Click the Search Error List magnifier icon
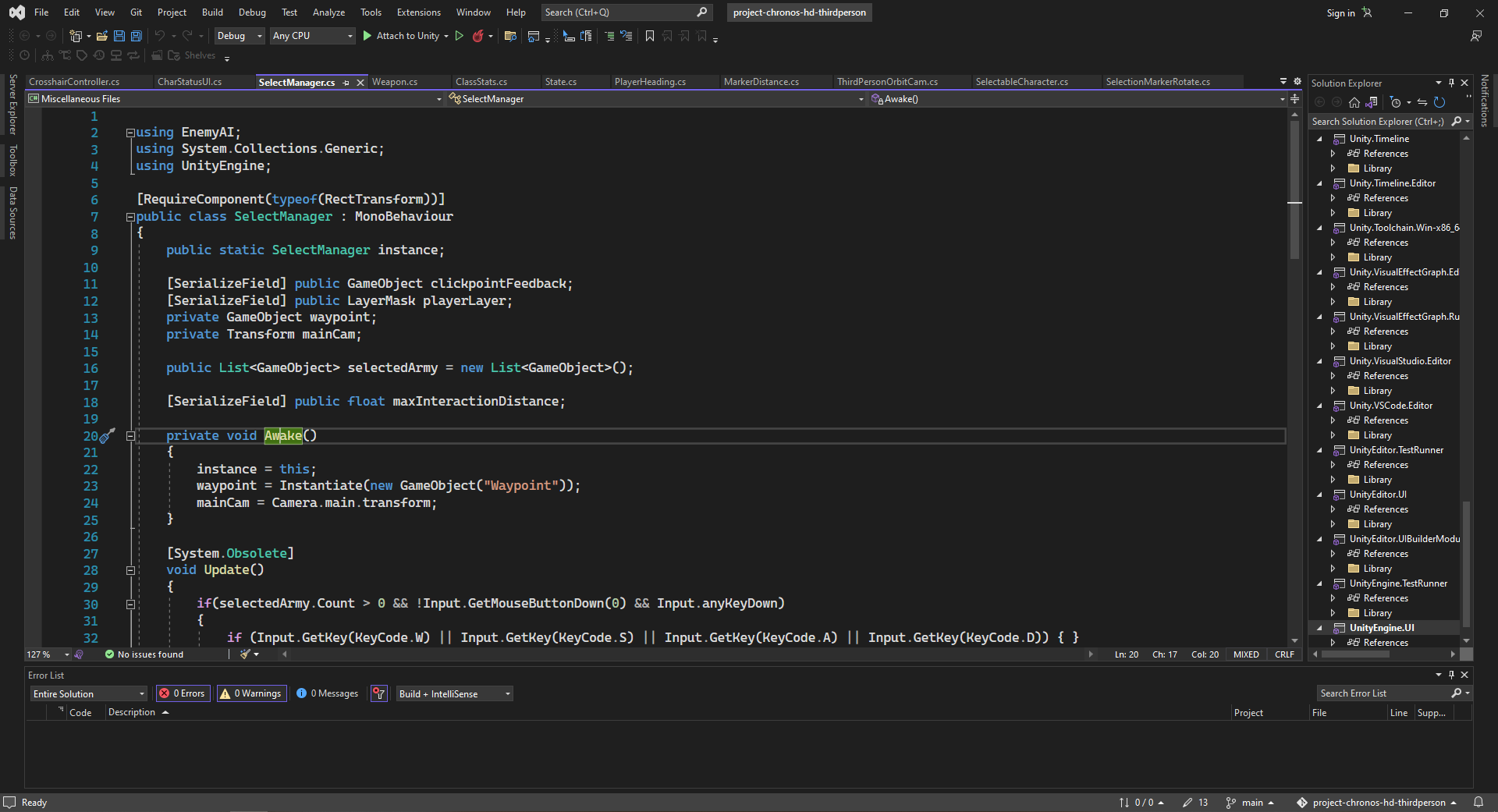This screenshot has width=1498, height=812. [x=1457, y=693]
